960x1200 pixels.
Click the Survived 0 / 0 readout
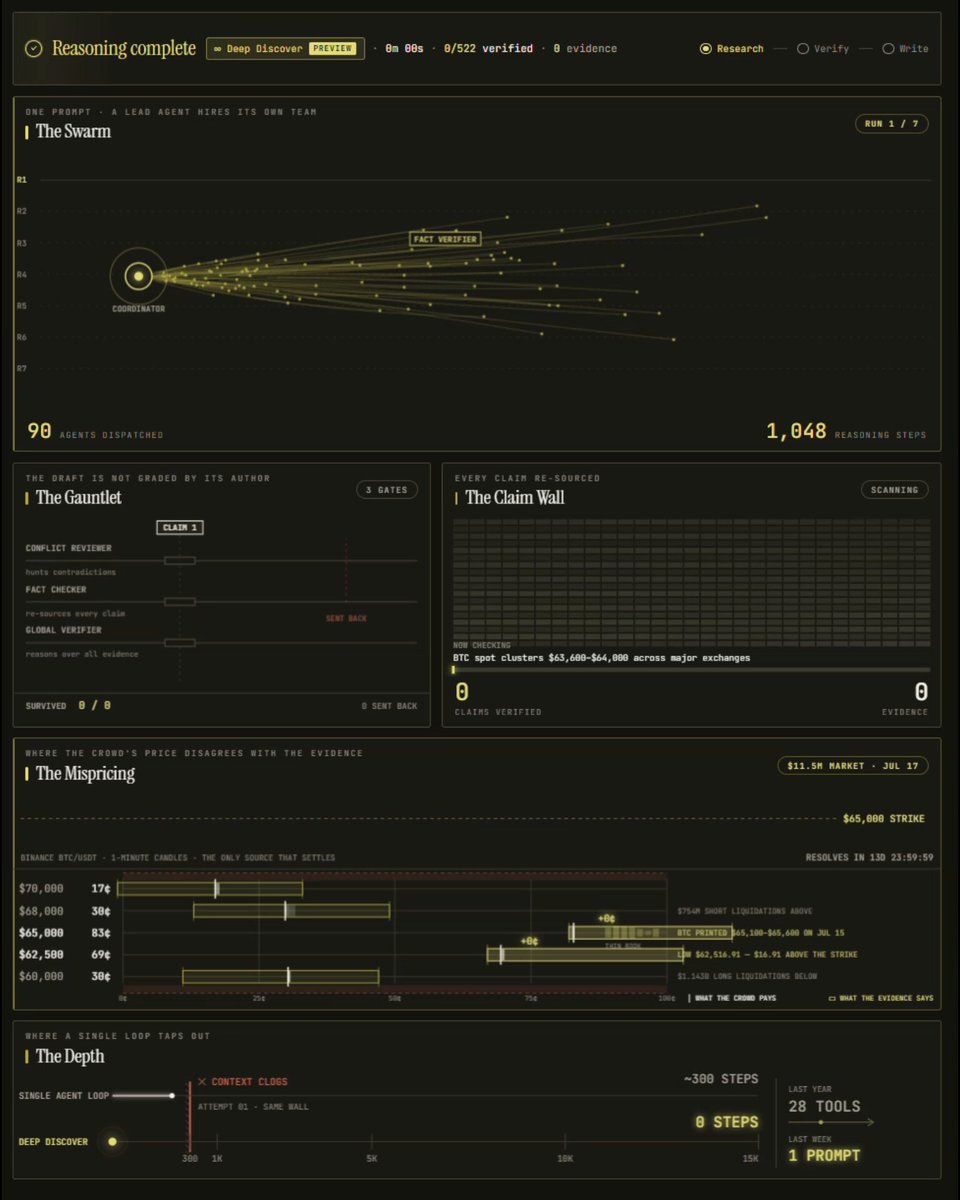point(68,706)
